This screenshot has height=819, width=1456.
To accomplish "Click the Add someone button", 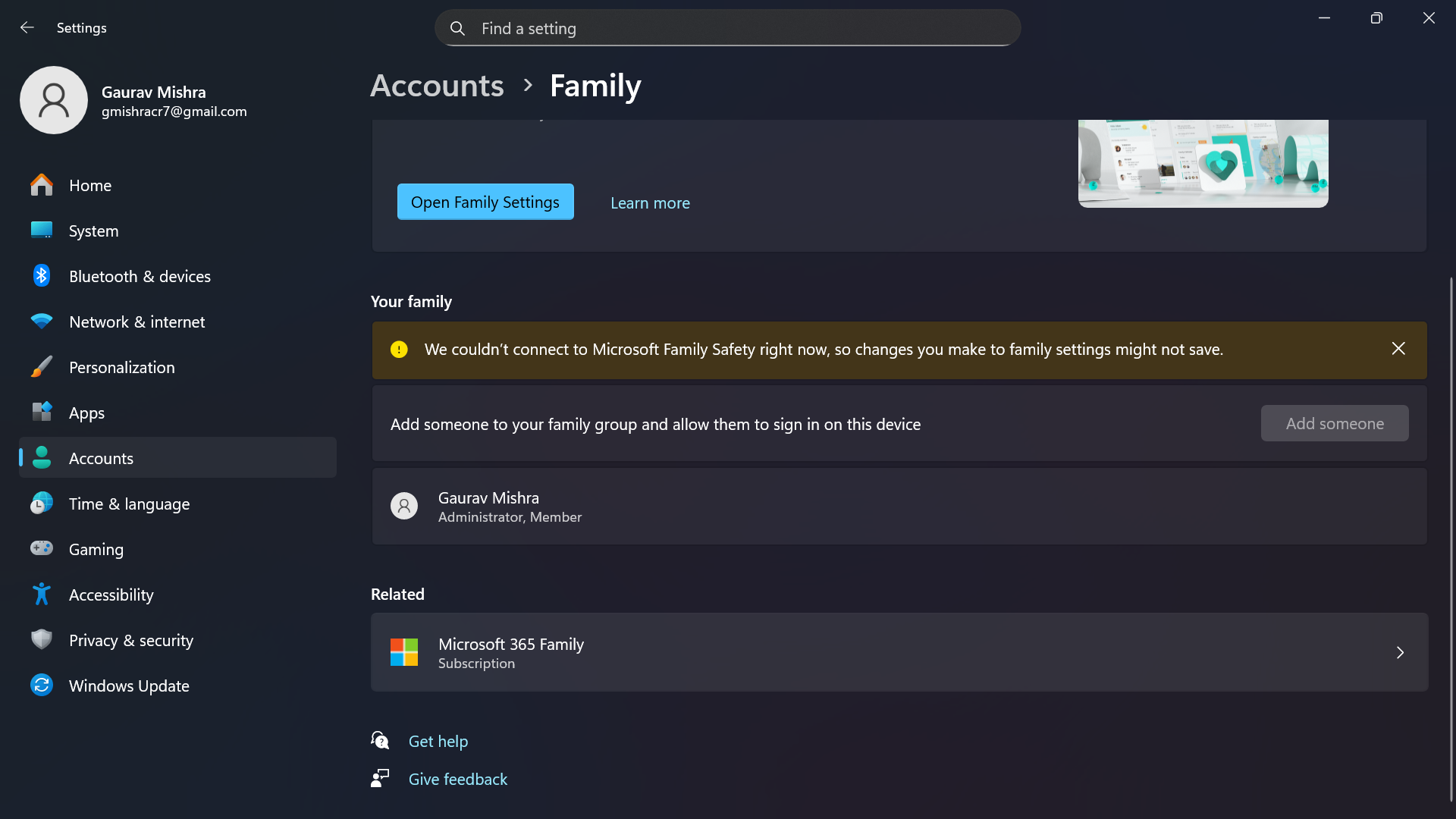I will 1335,423.
